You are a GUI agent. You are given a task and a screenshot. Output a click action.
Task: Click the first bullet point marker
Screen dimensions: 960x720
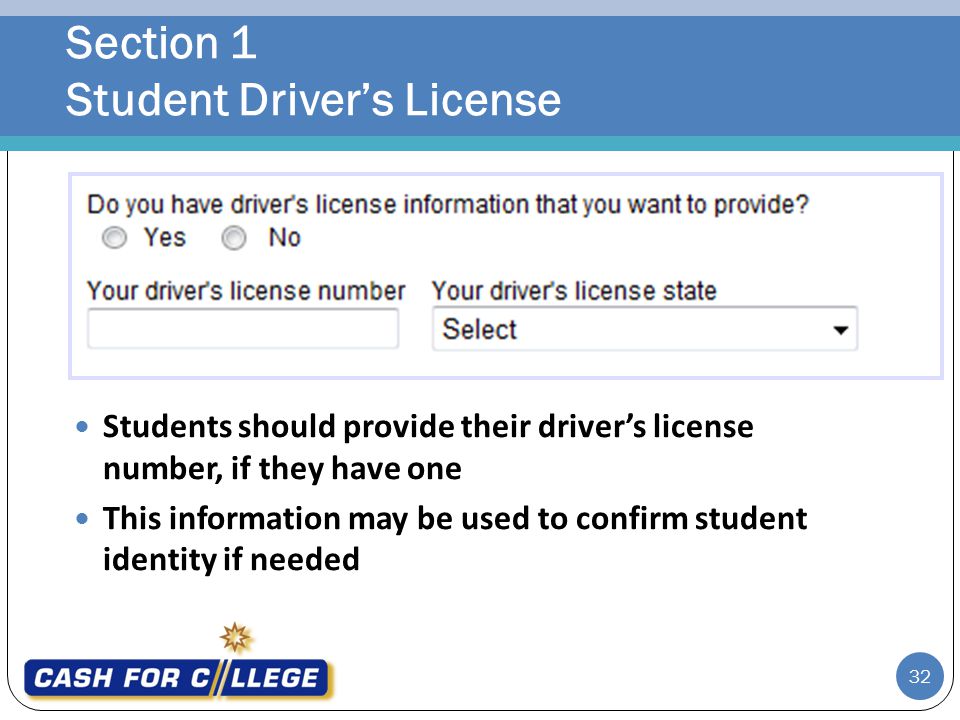pos(83,427)
